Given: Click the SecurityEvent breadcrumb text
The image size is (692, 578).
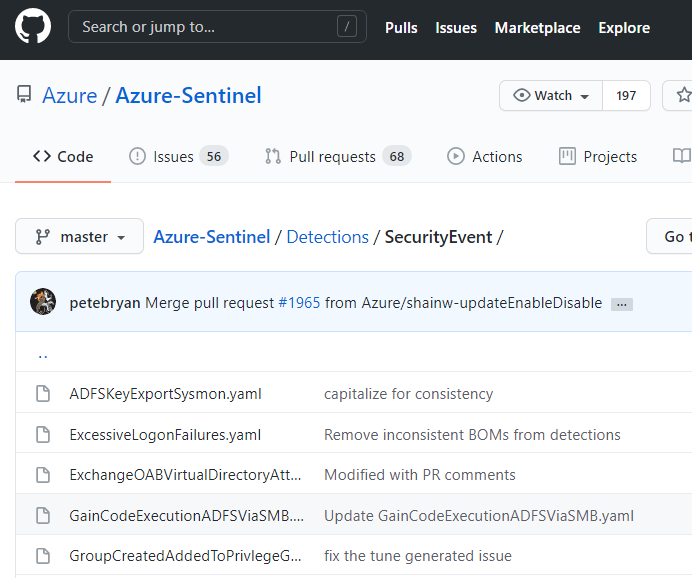Looking at the screenshot, I should click(438, 237).
